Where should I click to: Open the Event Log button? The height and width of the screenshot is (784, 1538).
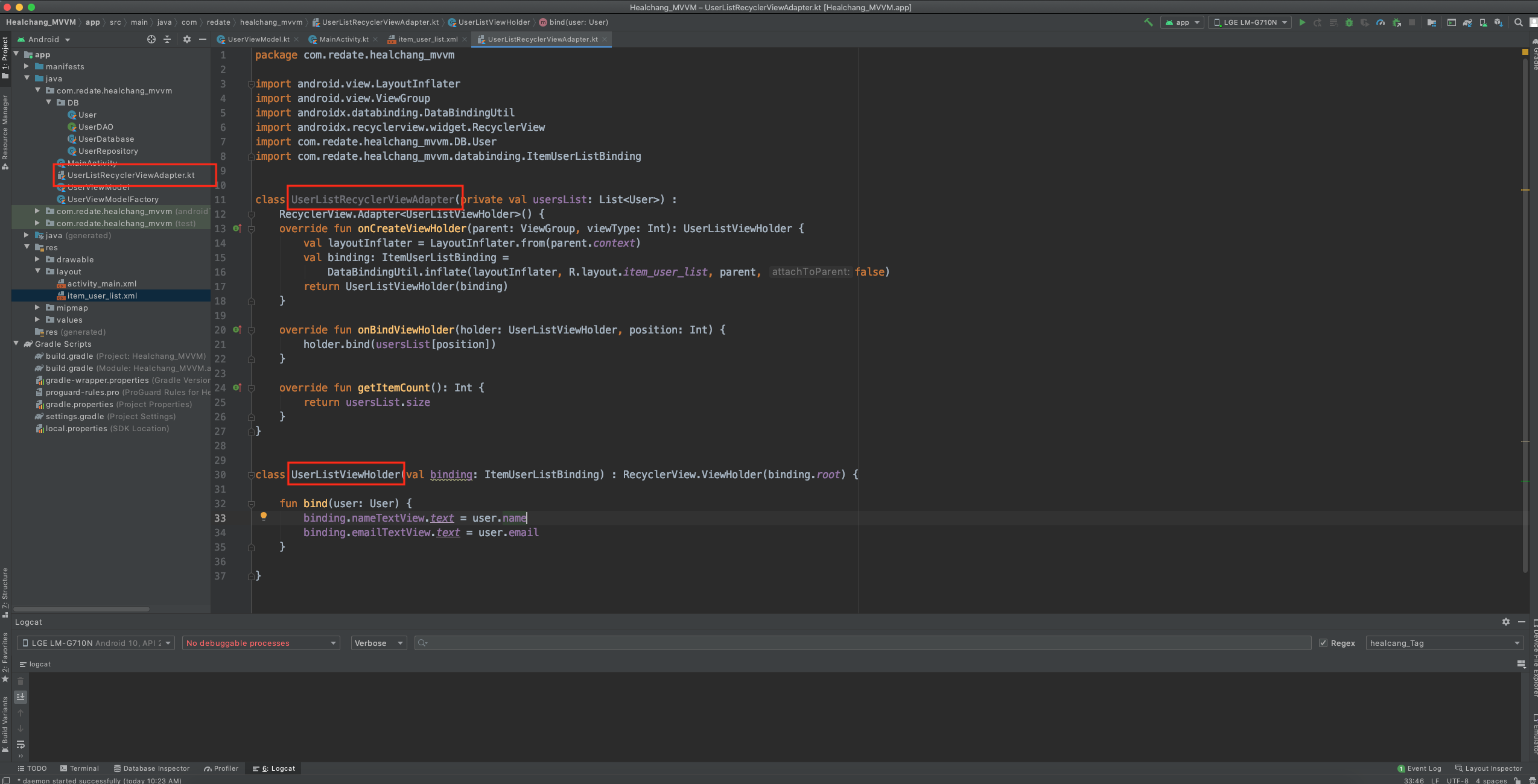click(1419, 768)
